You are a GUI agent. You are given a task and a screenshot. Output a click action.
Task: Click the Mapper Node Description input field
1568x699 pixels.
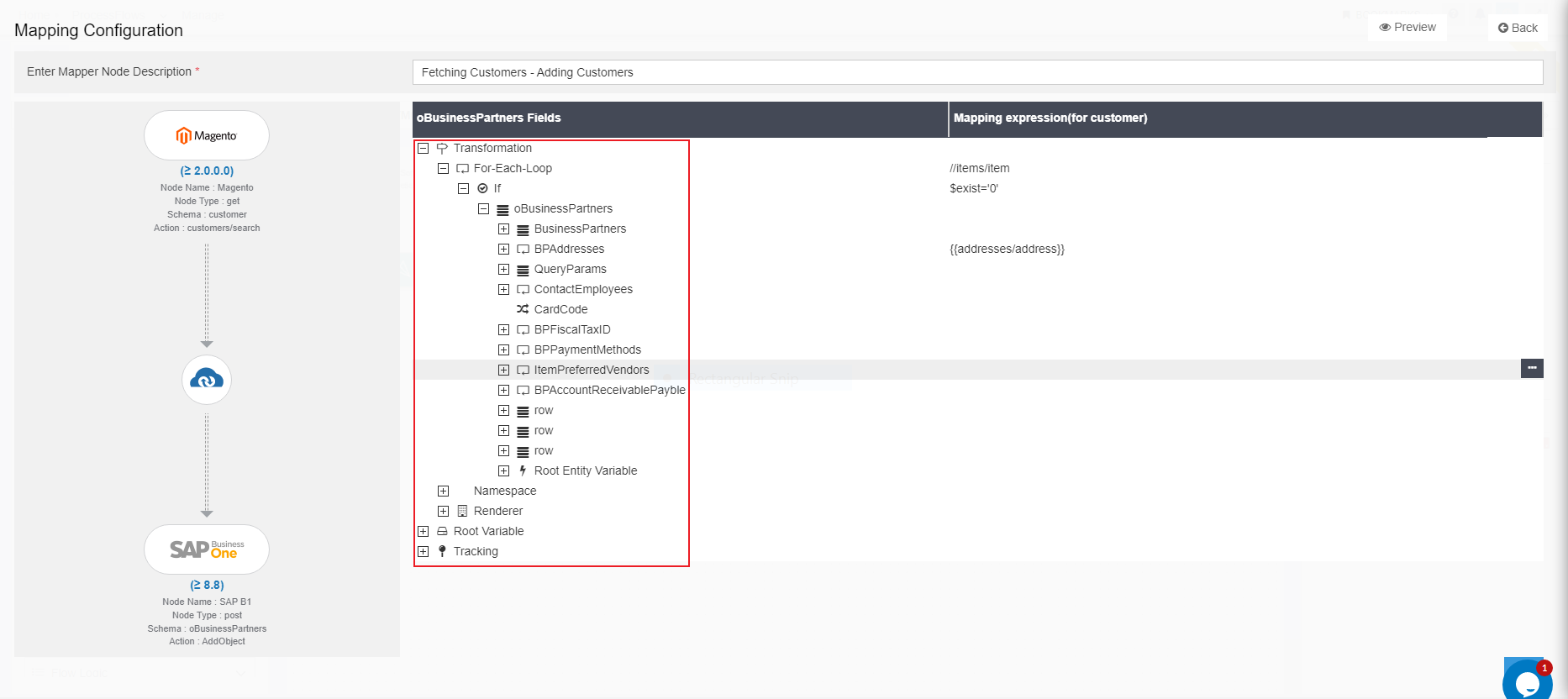pos(976,72)
